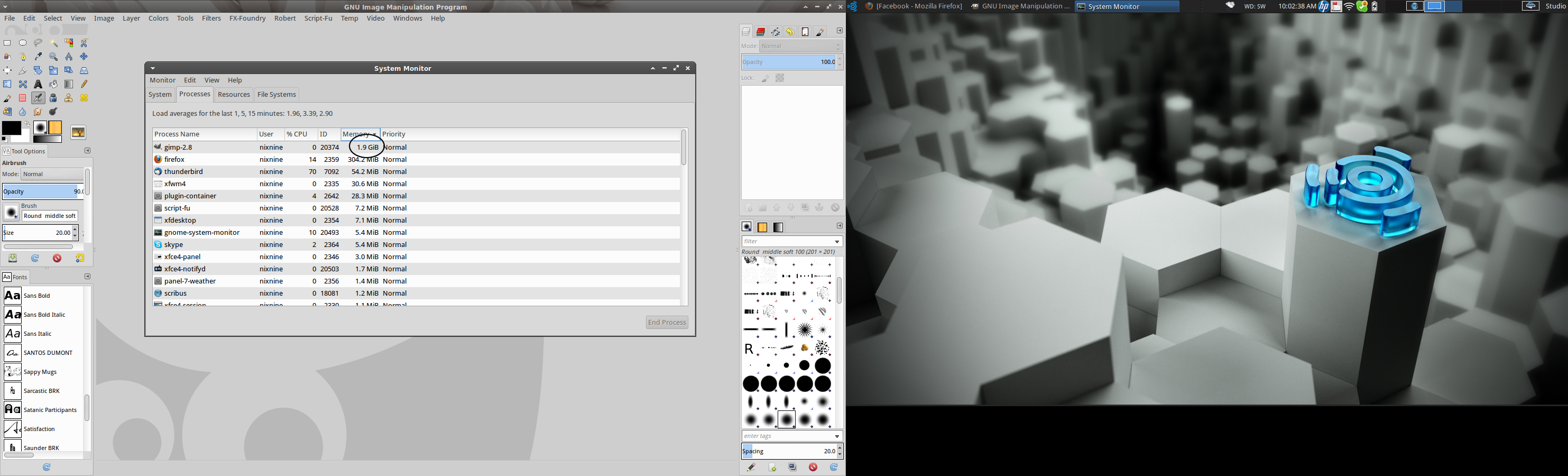
Task: Select the Blur/Sharpen droplet tool
Action: point(23,112)
